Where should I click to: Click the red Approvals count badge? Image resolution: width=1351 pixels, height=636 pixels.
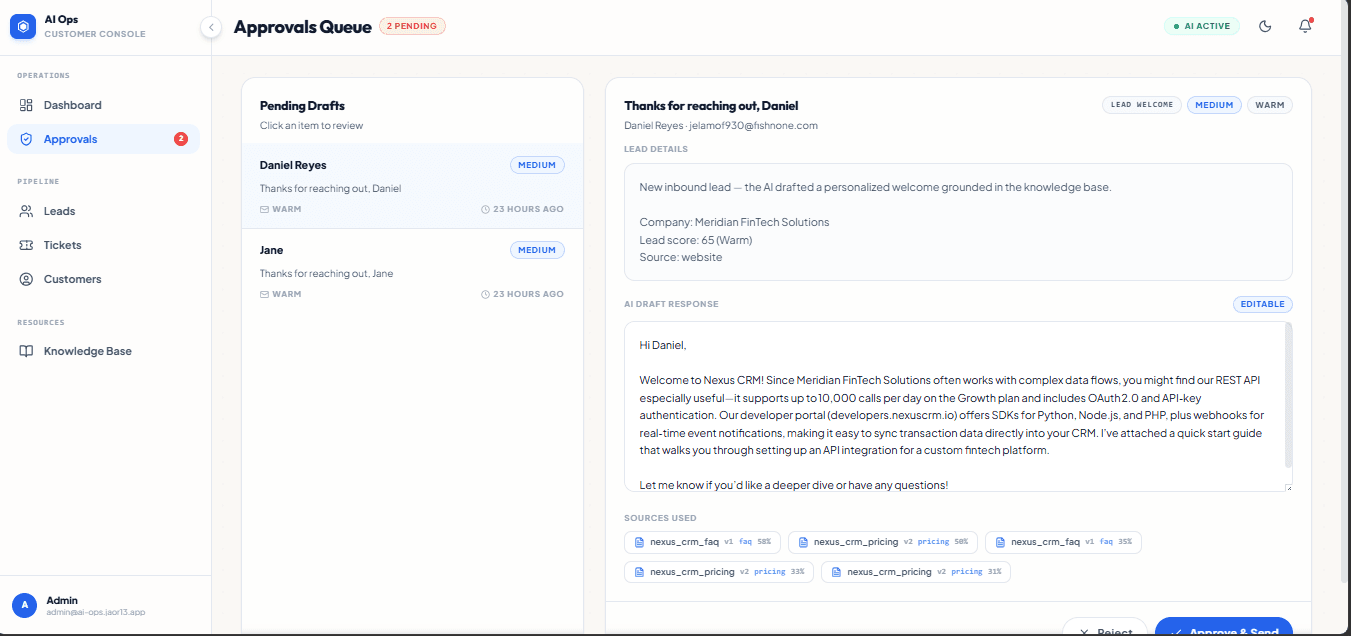pos(181,139)
